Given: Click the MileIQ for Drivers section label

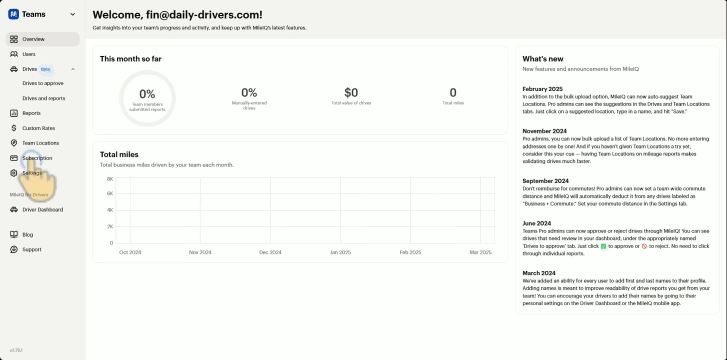Looking at the screenshot, I should pos(29,195).
